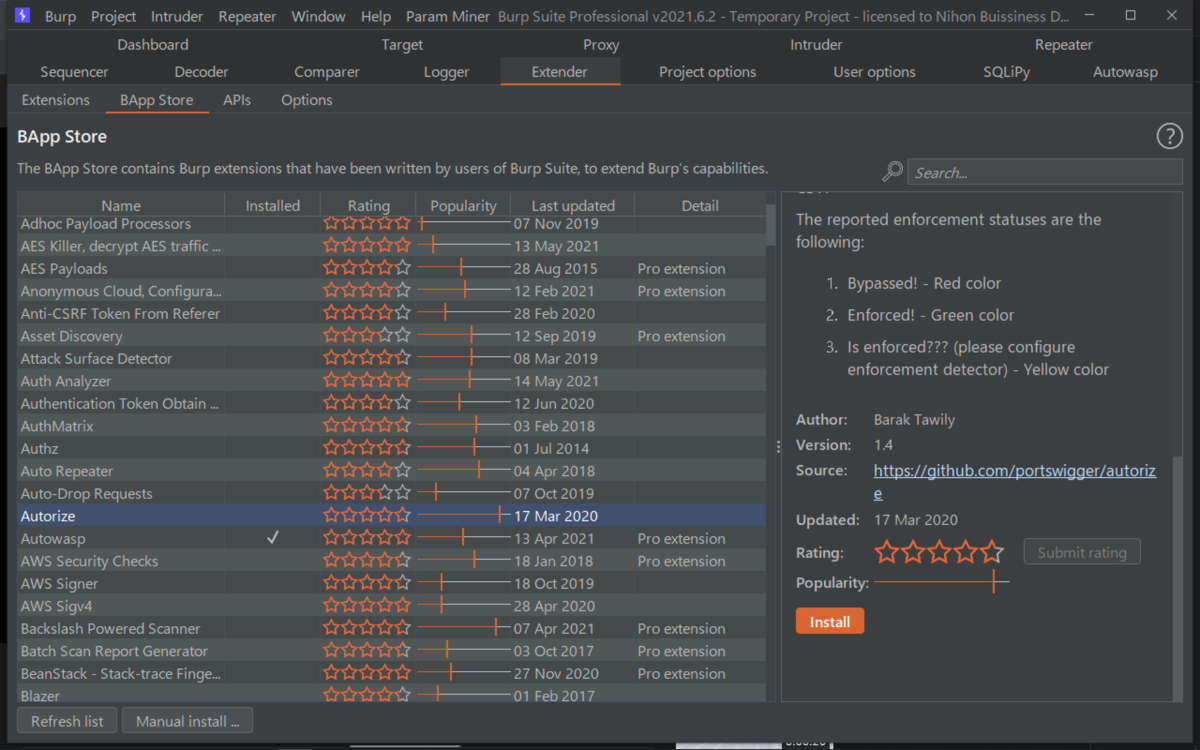Click the Burp Suite logo icon
The height and width of the screenshot is (750, 1200).
click(22, 16)
